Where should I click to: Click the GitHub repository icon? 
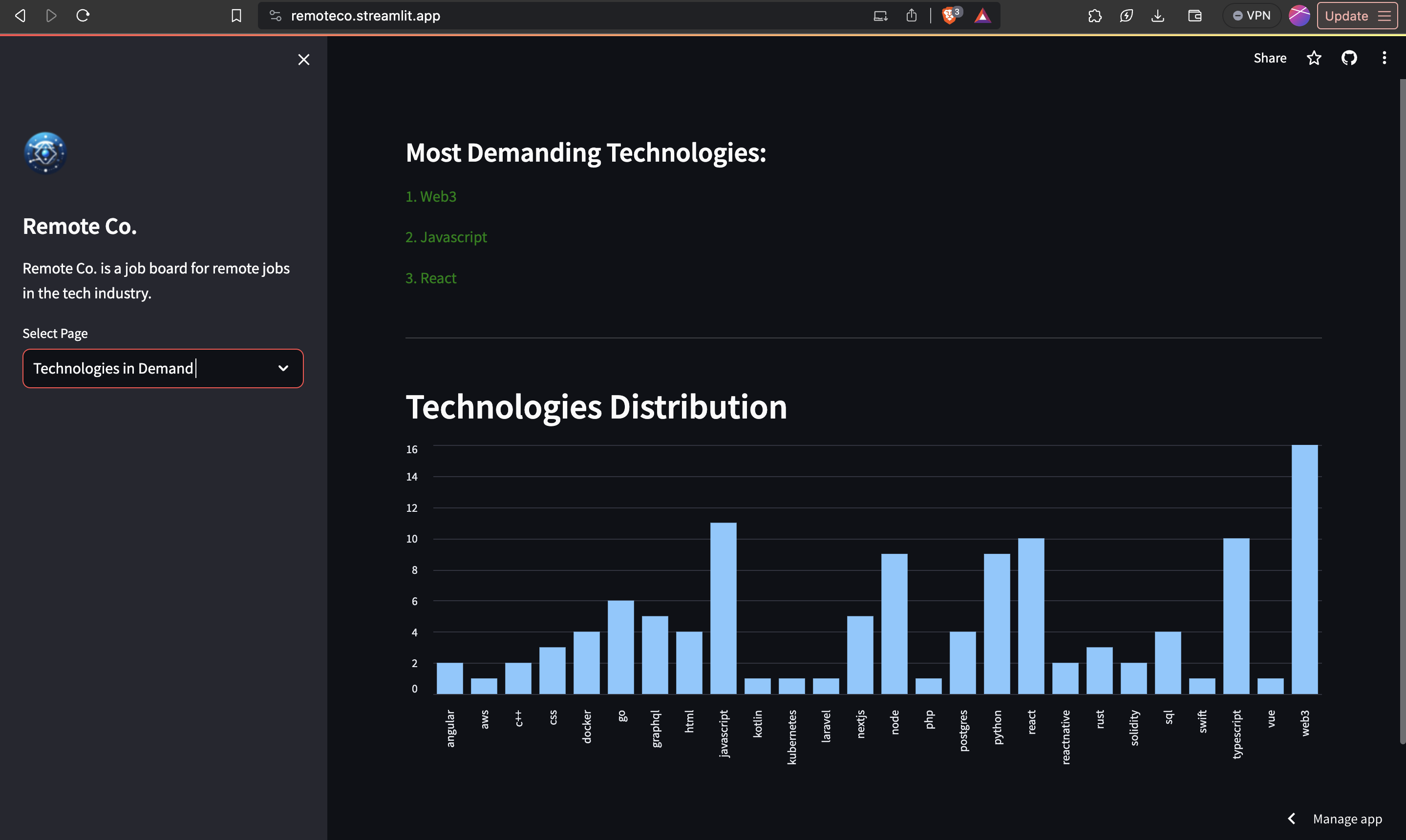click(x=1349, y=58)
